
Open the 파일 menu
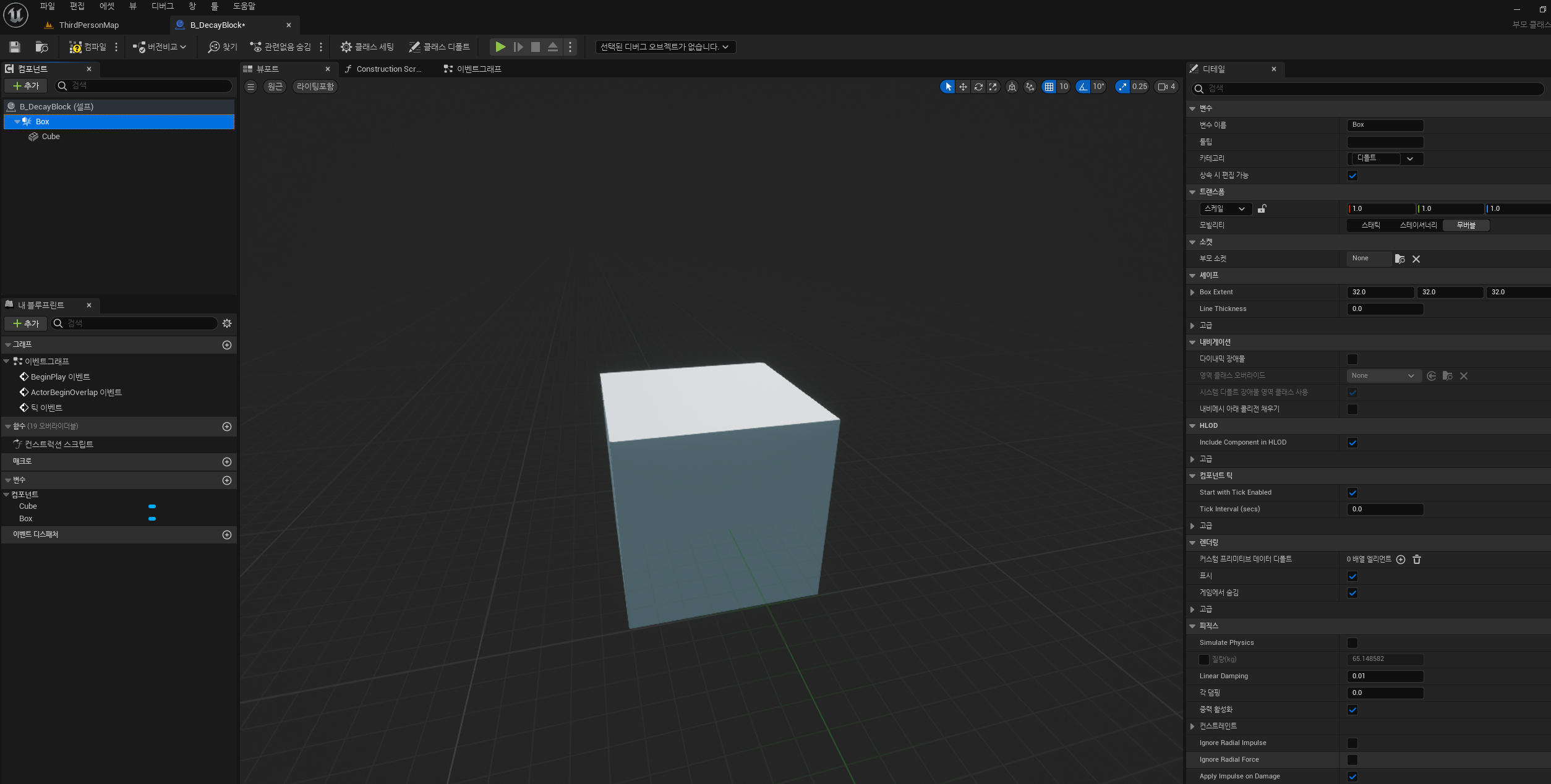pos(47,6)
